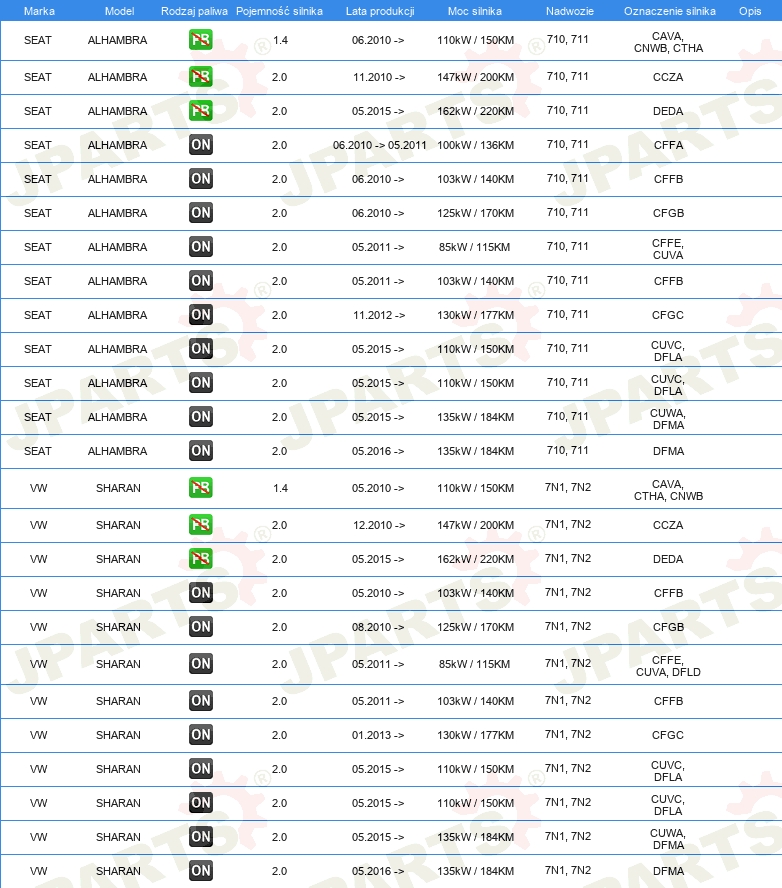This screenshot has width=782, height=888.
Task: Click petrol icon in VW Sharan DEDA row
Action: click(x=200, y=558)
